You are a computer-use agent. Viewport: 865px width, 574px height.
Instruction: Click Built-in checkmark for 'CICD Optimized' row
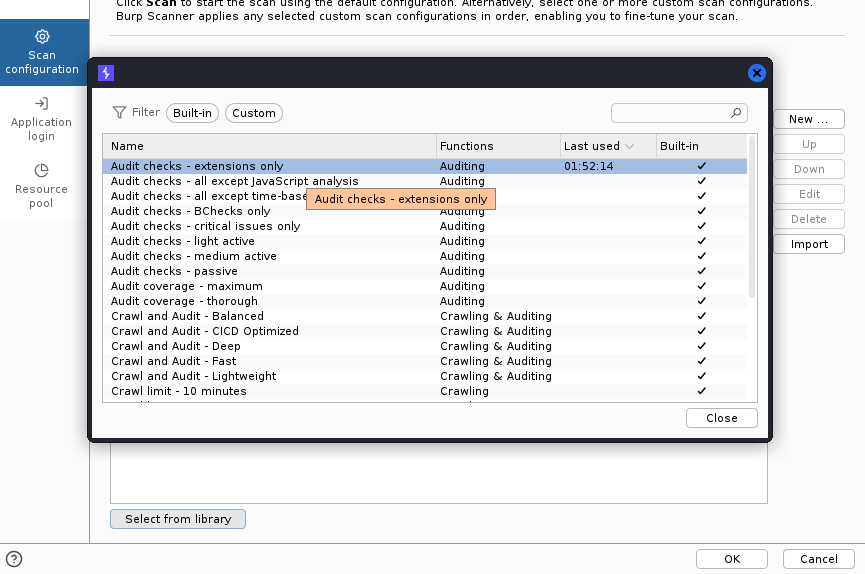[x=702, y=331]
